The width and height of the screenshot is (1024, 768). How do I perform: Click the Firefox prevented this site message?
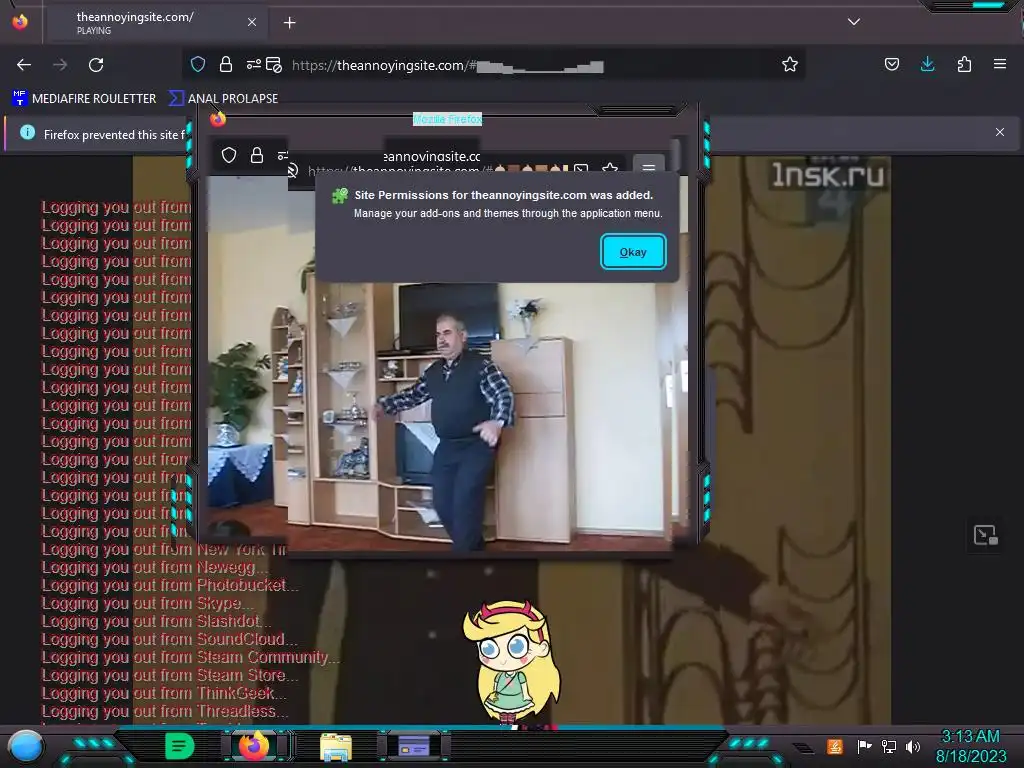coord(115,135)
